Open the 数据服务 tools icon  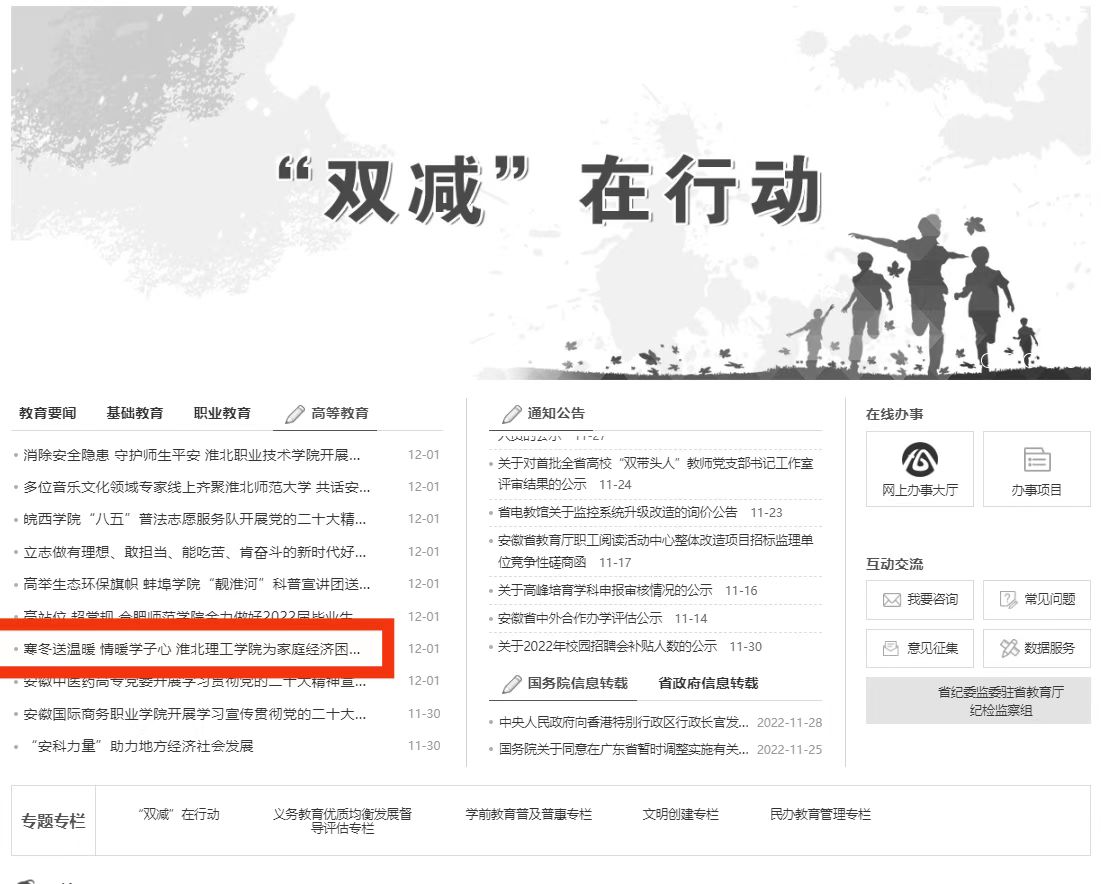pos(1009,649)
